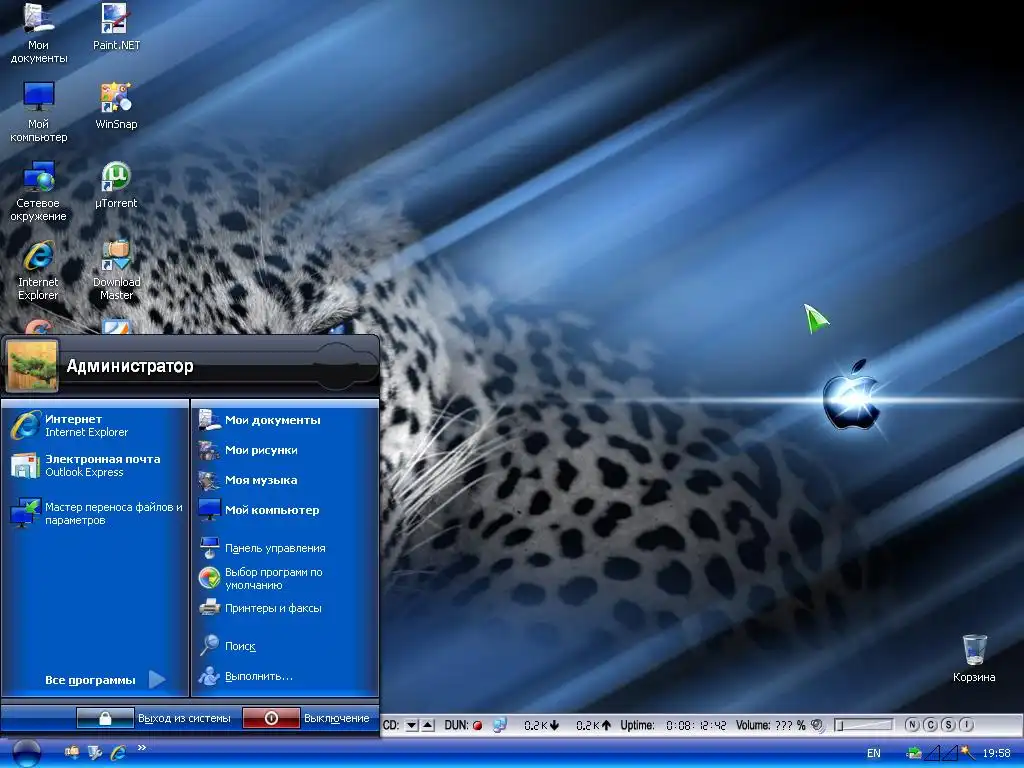
Task: Open Выбор программ по умолчанию
Action: [x=286, y=578]
